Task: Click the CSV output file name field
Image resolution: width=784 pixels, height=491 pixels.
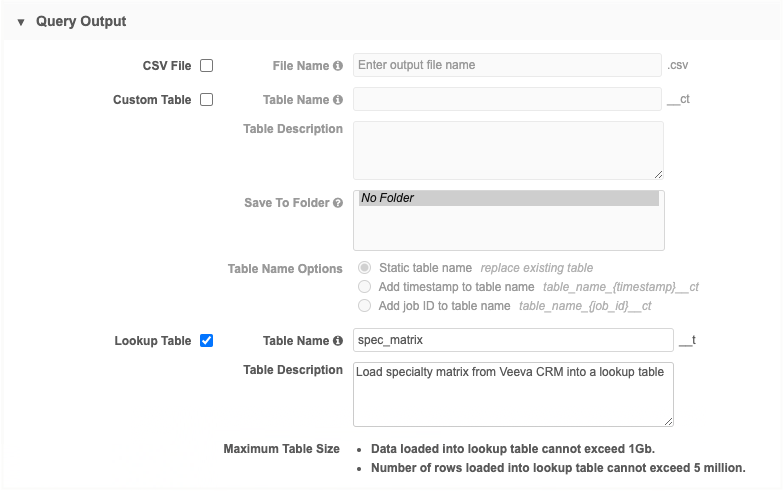Action: pos(508,65)
